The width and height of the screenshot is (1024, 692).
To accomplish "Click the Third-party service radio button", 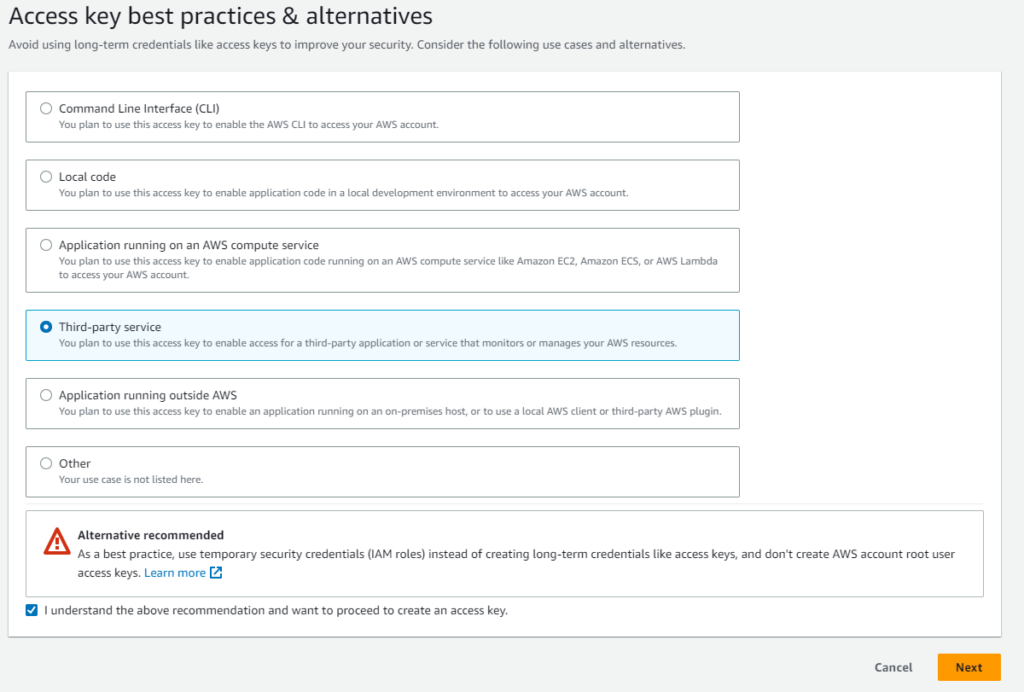I will point(46,326).
